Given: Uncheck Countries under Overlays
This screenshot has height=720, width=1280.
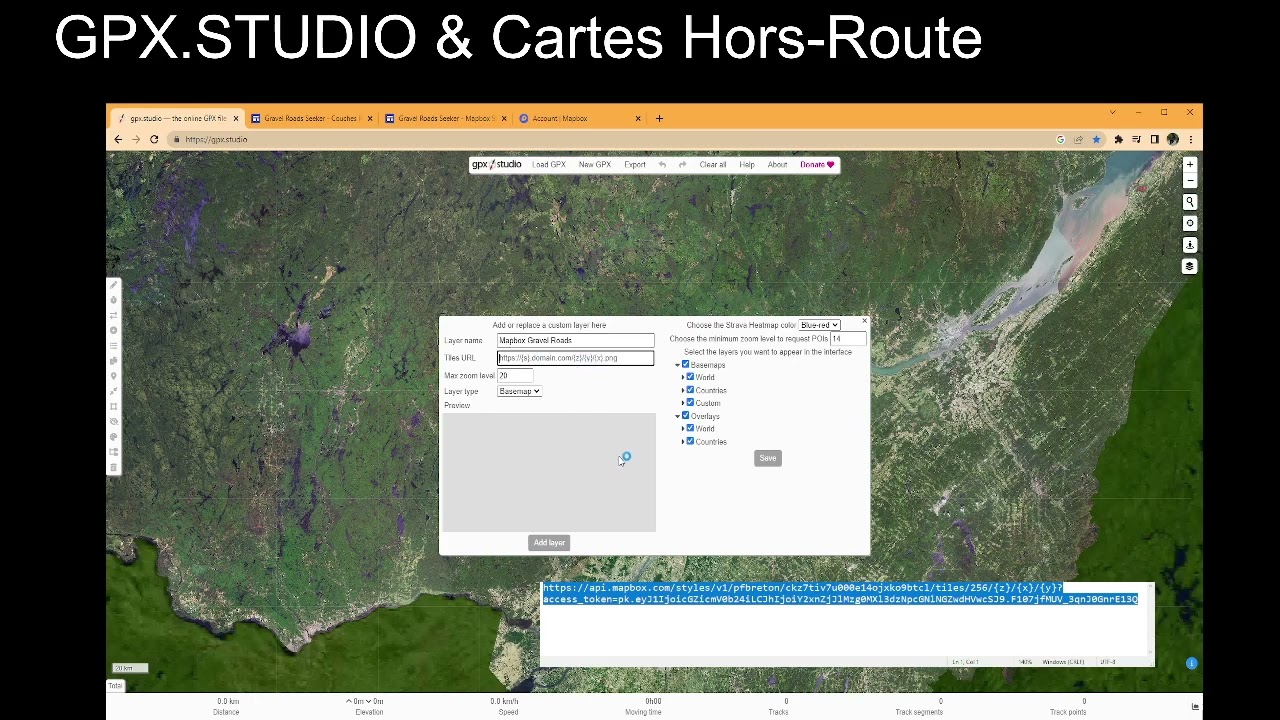Looking at the screenshot, I should pos(690,441).
